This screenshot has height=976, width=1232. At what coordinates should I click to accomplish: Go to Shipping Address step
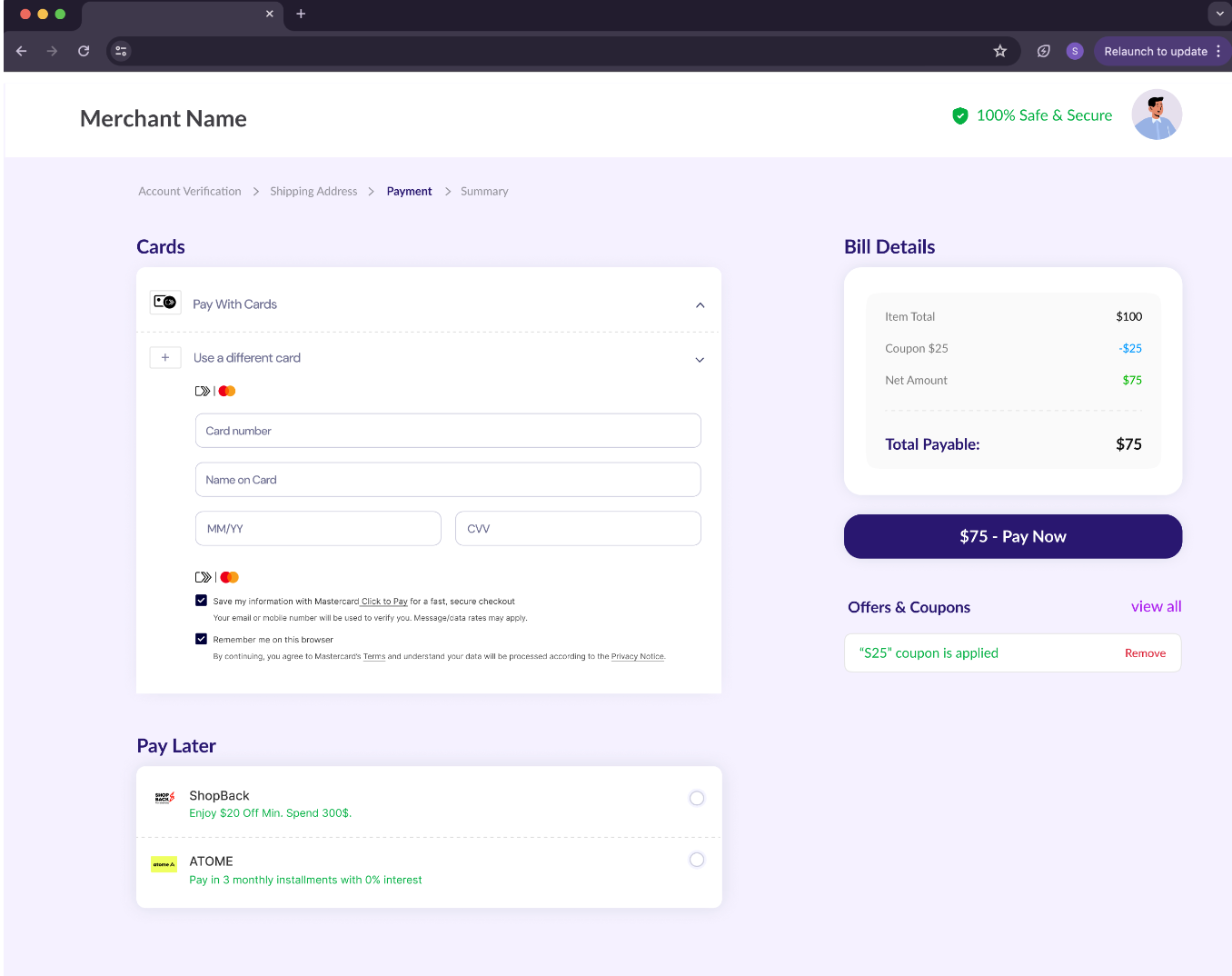click(x=313, y=191)
